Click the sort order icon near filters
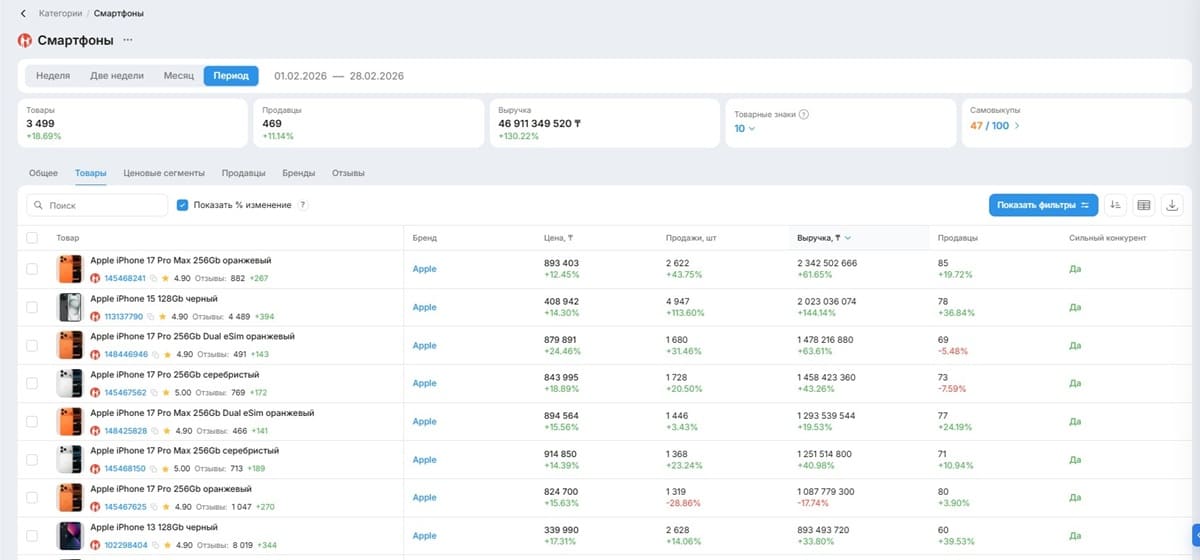The width and height of the screenshot is (1200, 560). coord(1117,205)
